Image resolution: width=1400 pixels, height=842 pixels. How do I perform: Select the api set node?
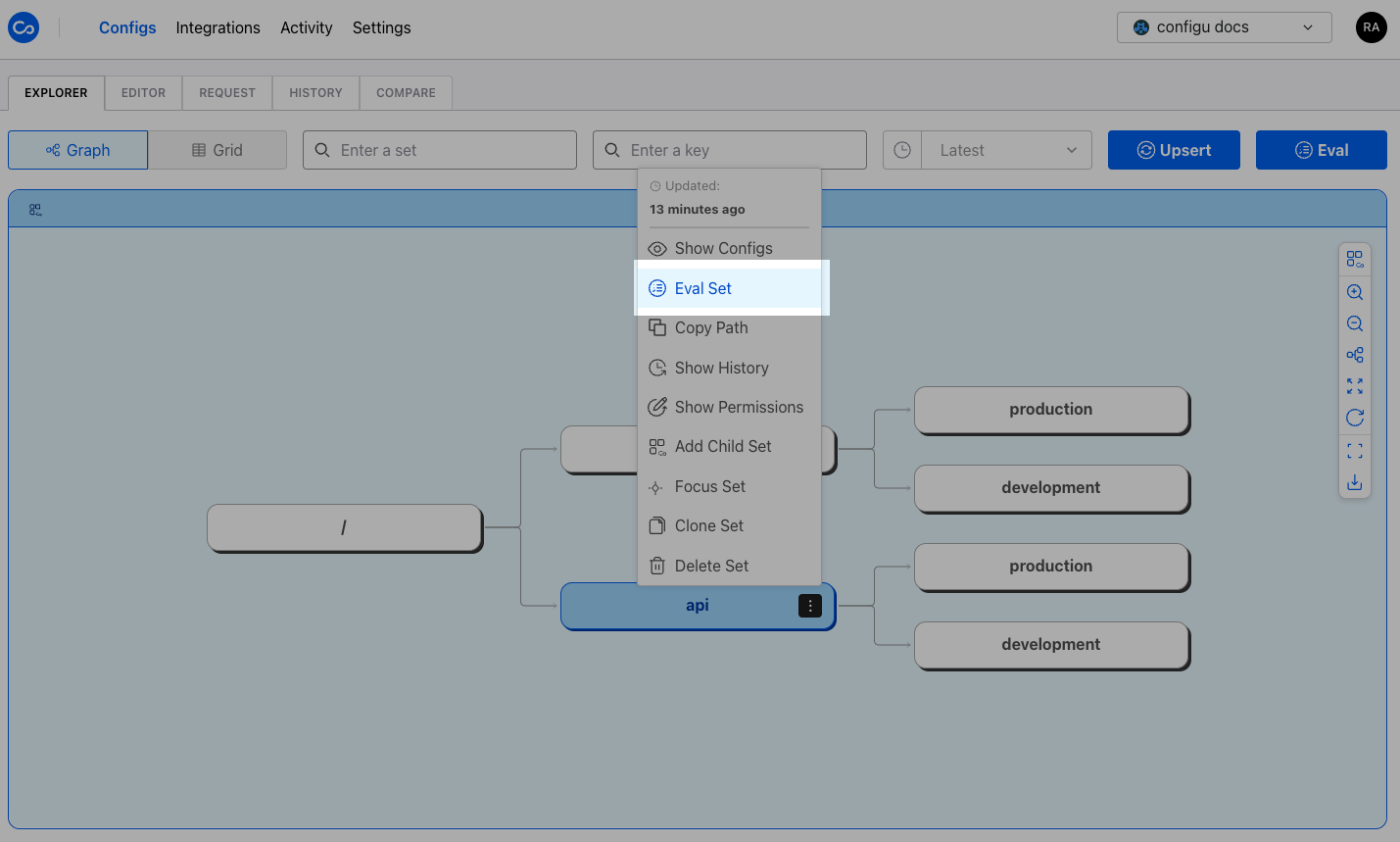coord(699,607)
